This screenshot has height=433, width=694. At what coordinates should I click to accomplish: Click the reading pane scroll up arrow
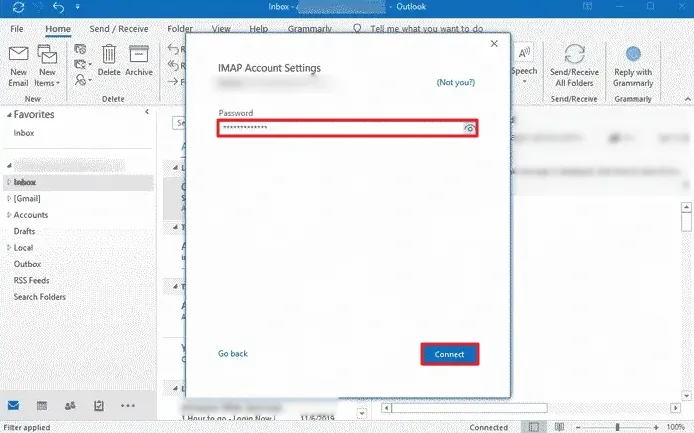tap(686, 207)
